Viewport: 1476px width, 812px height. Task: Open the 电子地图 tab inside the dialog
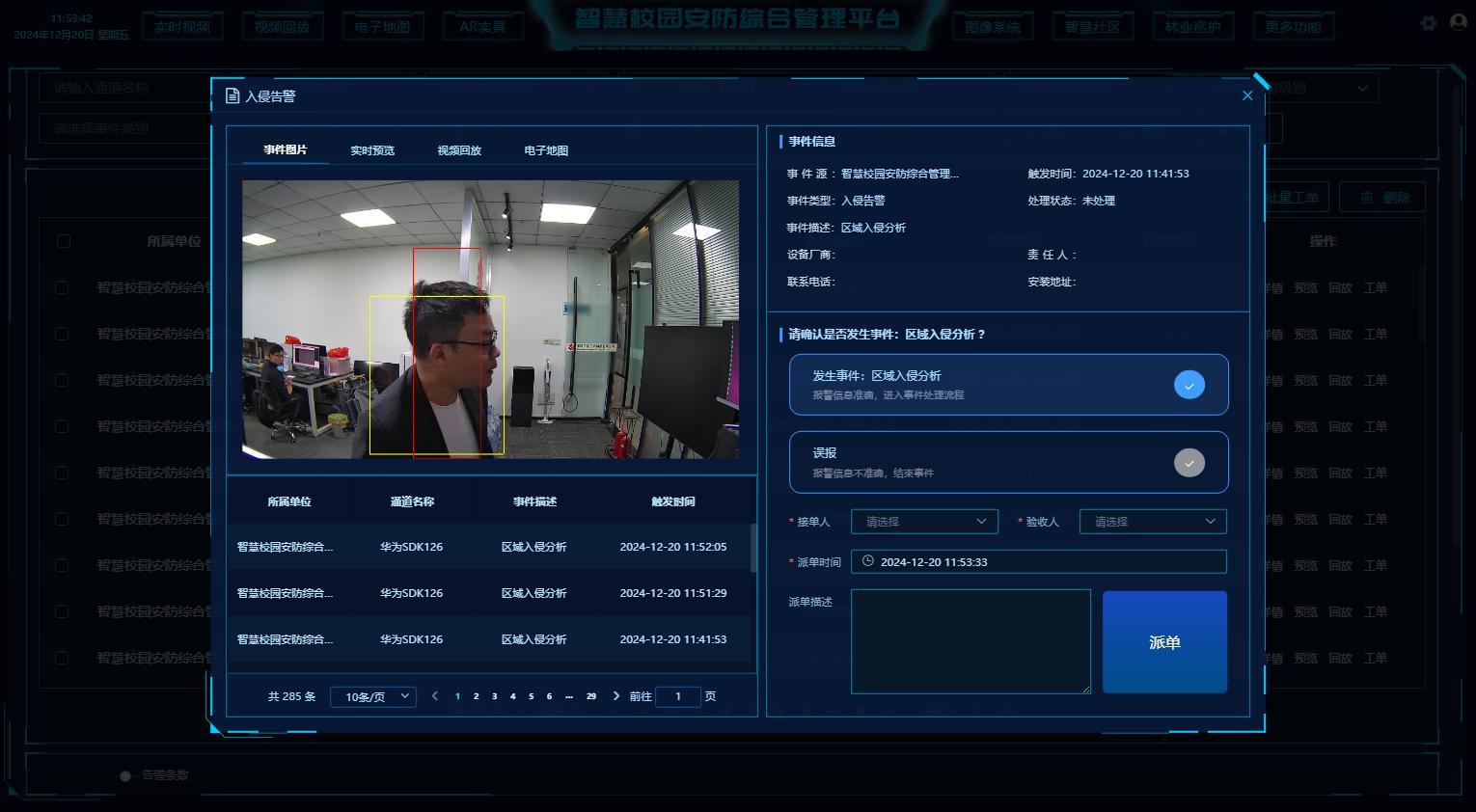546,150
